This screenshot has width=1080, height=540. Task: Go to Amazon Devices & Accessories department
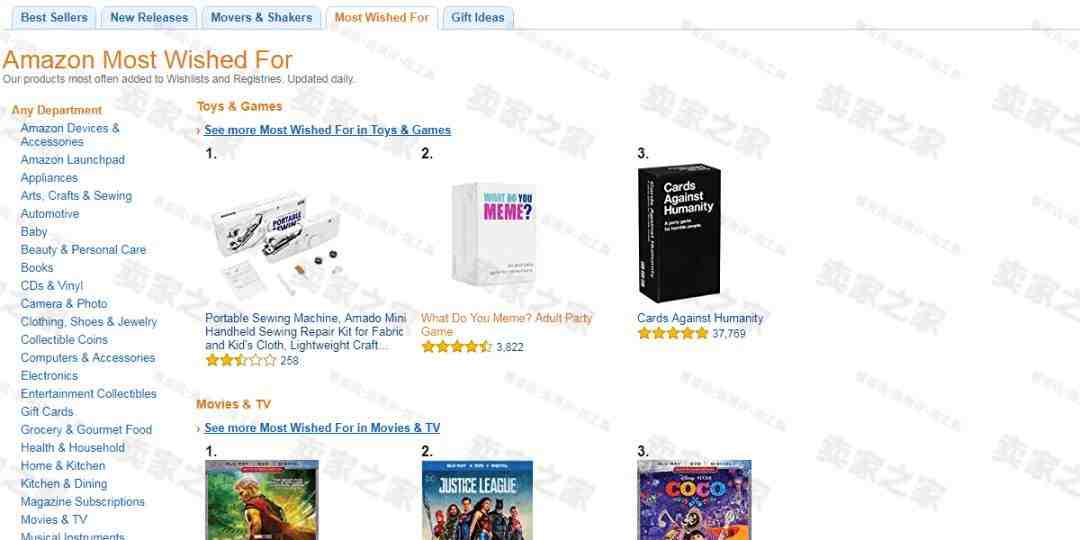70,135
